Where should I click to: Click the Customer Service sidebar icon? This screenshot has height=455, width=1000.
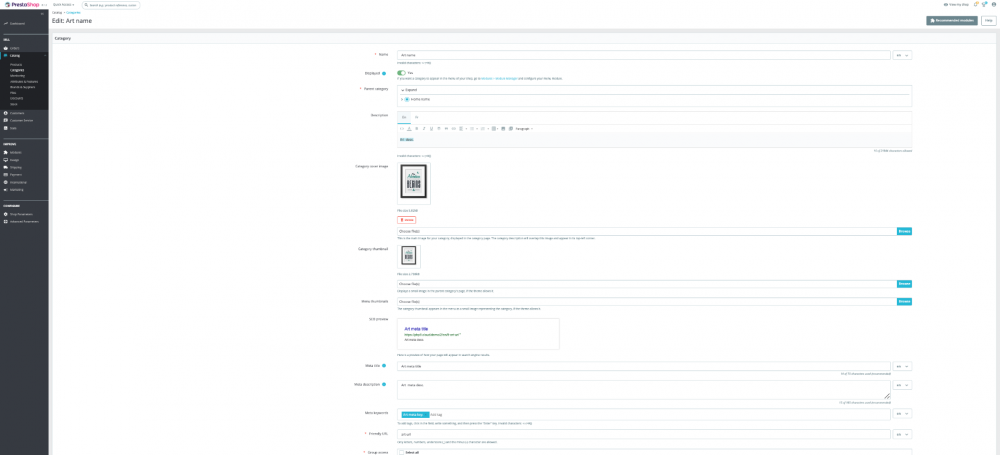[5, 120]
